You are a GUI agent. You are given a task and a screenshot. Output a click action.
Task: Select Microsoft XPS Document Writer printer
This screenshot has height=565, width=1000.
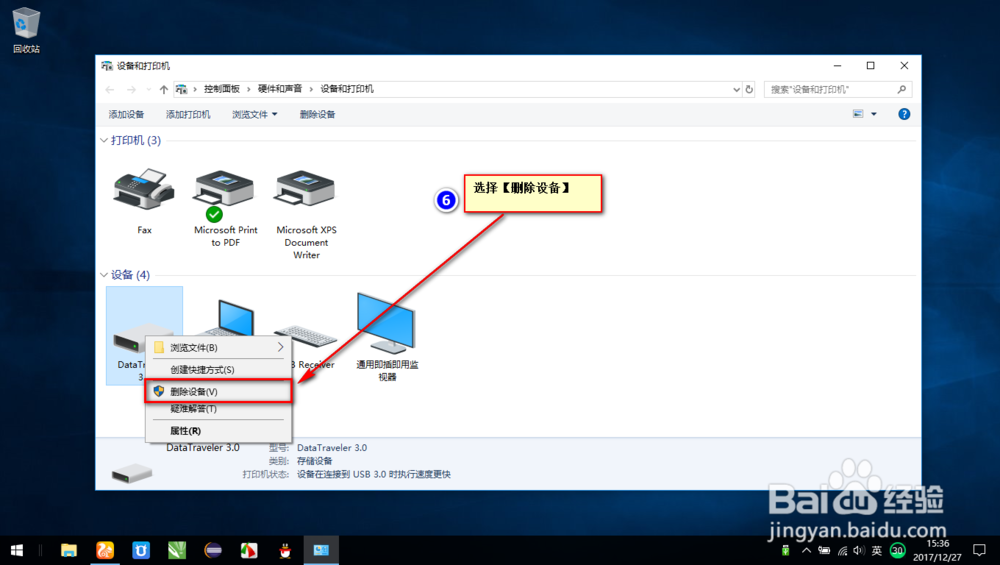[306, 214]
